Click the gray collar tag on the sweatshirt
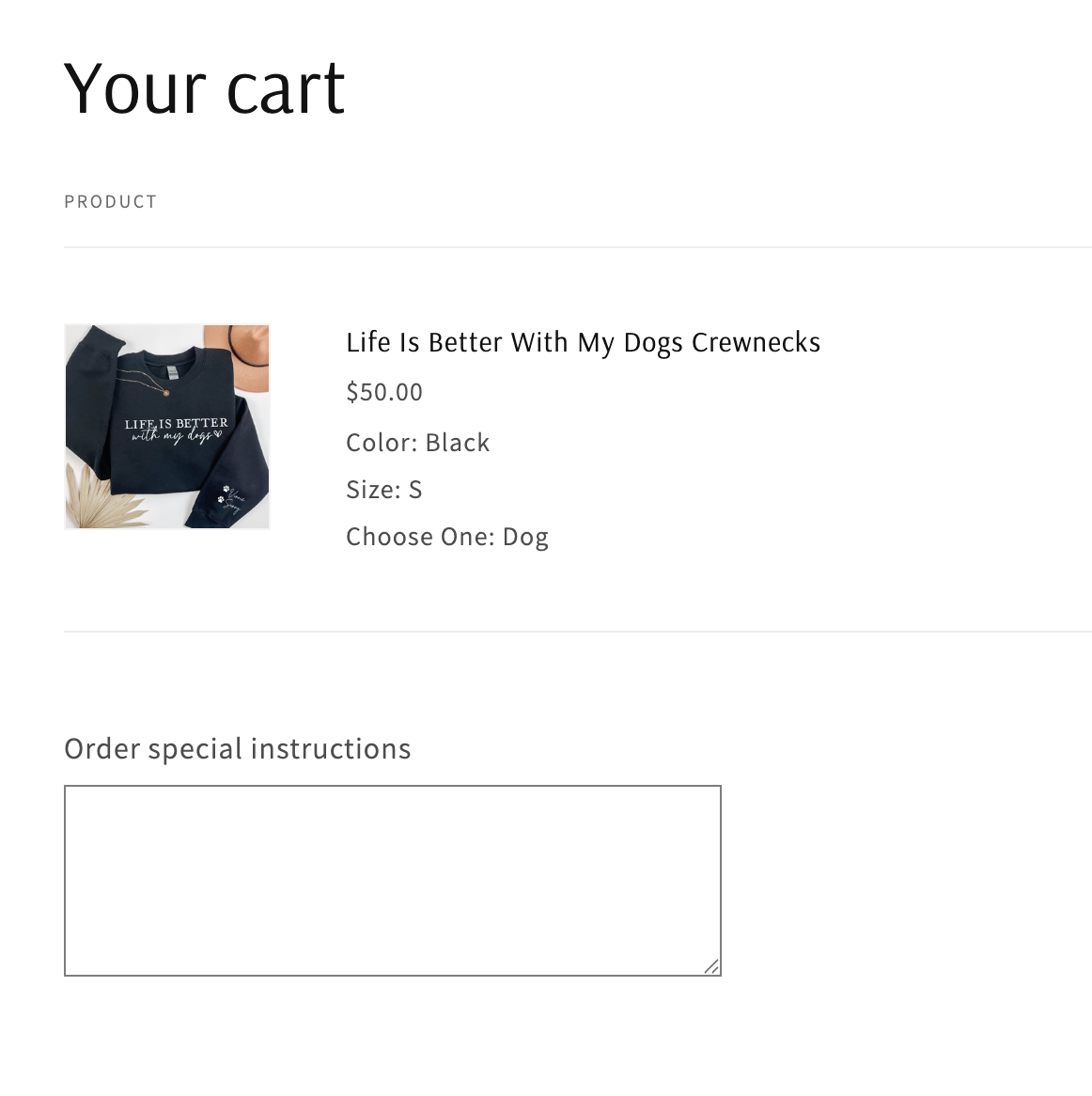 [x=173, y=373]
